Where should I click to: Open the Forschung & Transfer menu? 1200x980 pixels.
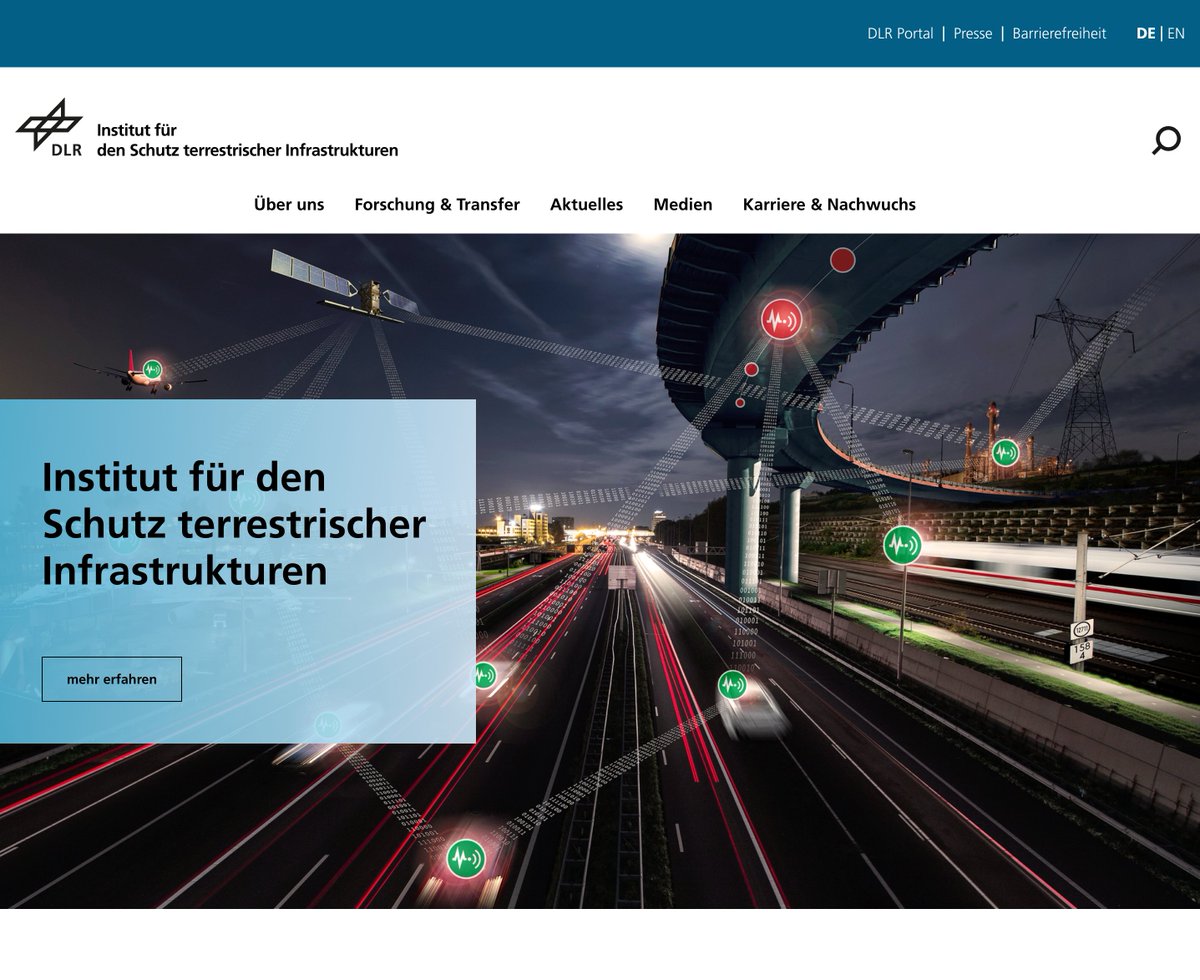point(437,204)
